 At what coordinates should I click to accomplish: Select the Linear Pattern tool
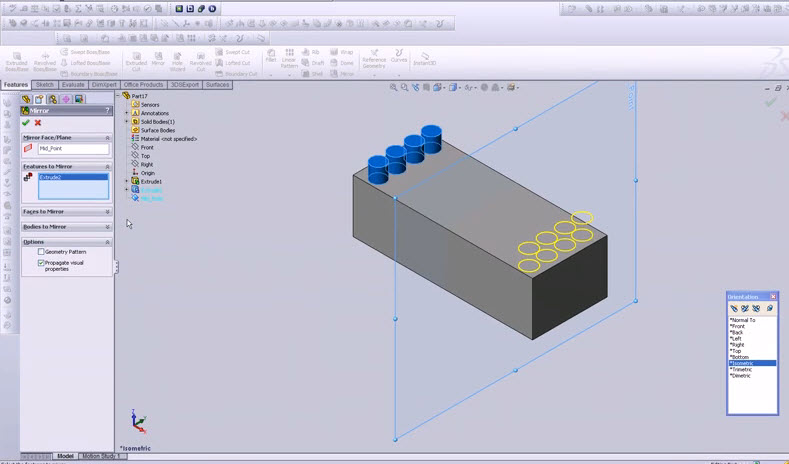(289, 58)
